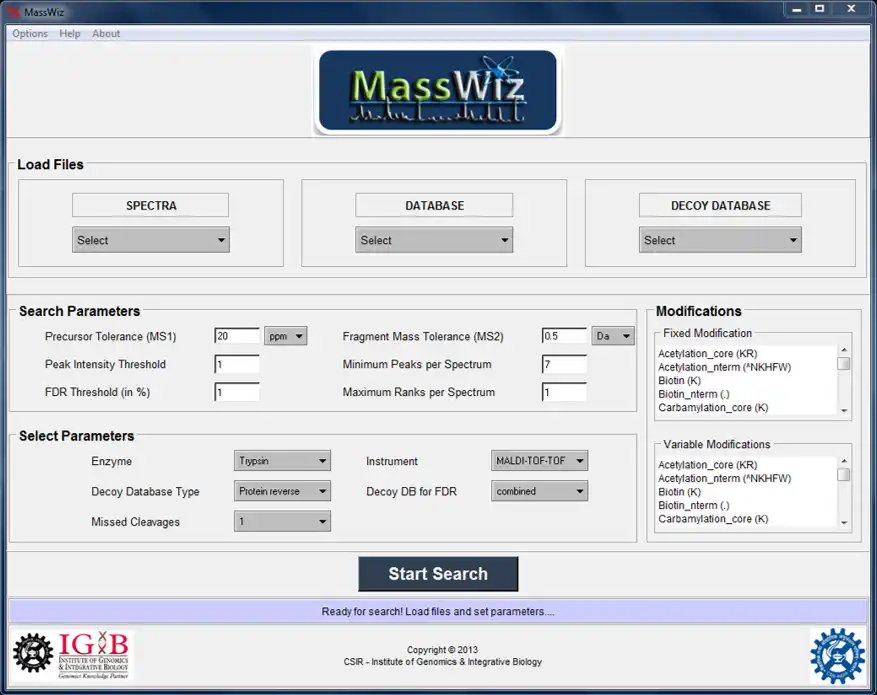This screenshot has height=695, width=877.
Task: Click the Peak Intensity Threshold field
Action: pos(237,364)
